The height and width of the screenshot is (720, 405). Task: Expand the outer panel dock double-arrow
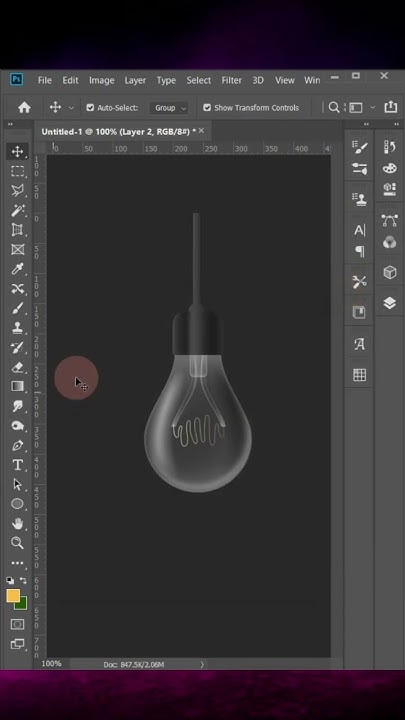coord(396,124)
